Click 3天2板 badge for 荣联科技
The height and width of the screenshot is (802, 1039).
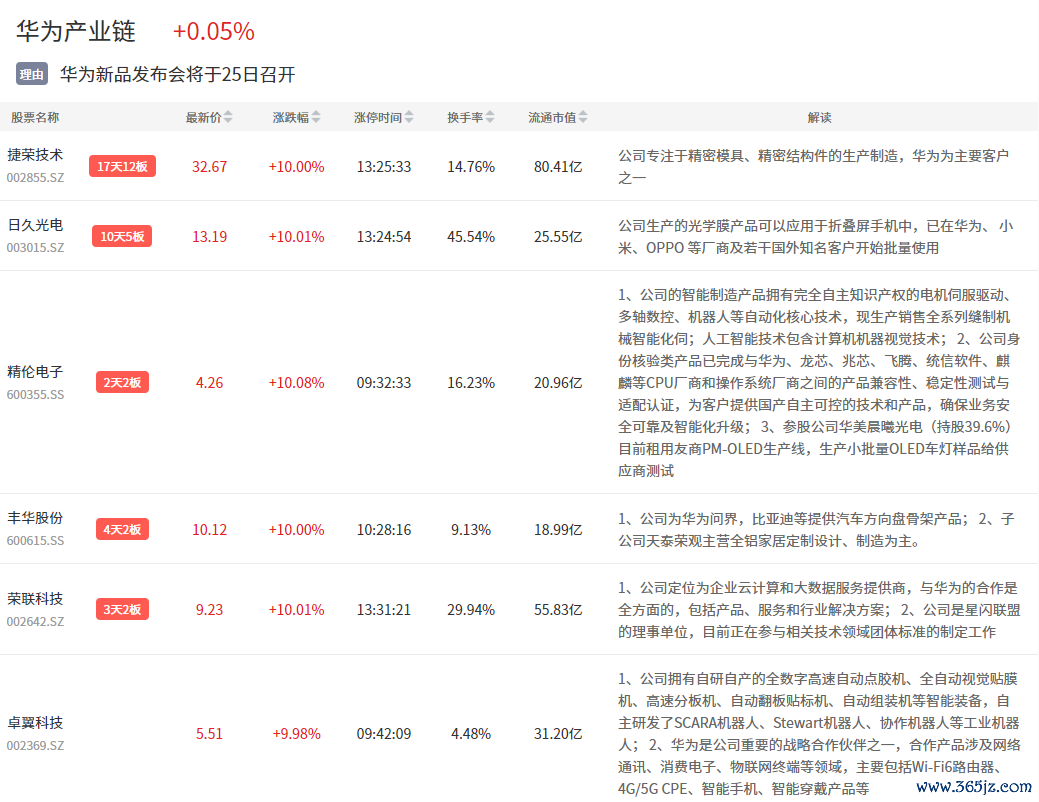(122, 609)
